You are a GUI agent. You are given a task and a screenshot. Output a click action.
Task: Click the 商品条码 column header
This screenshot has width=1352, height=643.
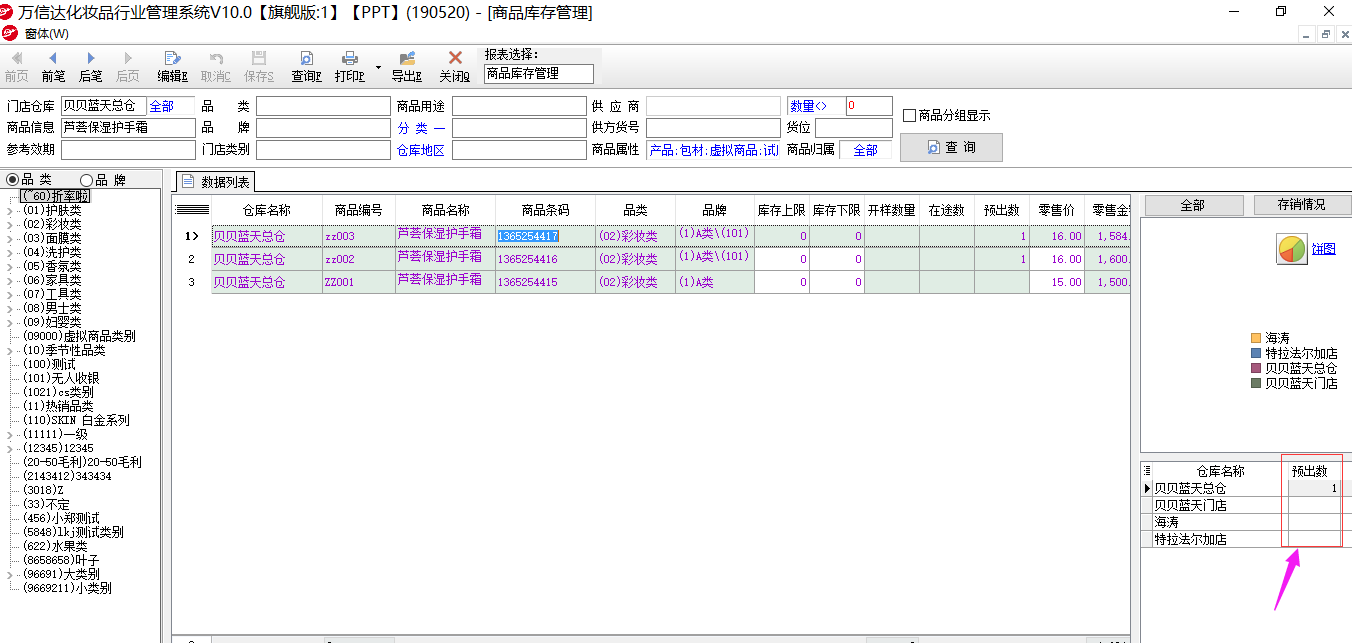[x=546, y=210]
